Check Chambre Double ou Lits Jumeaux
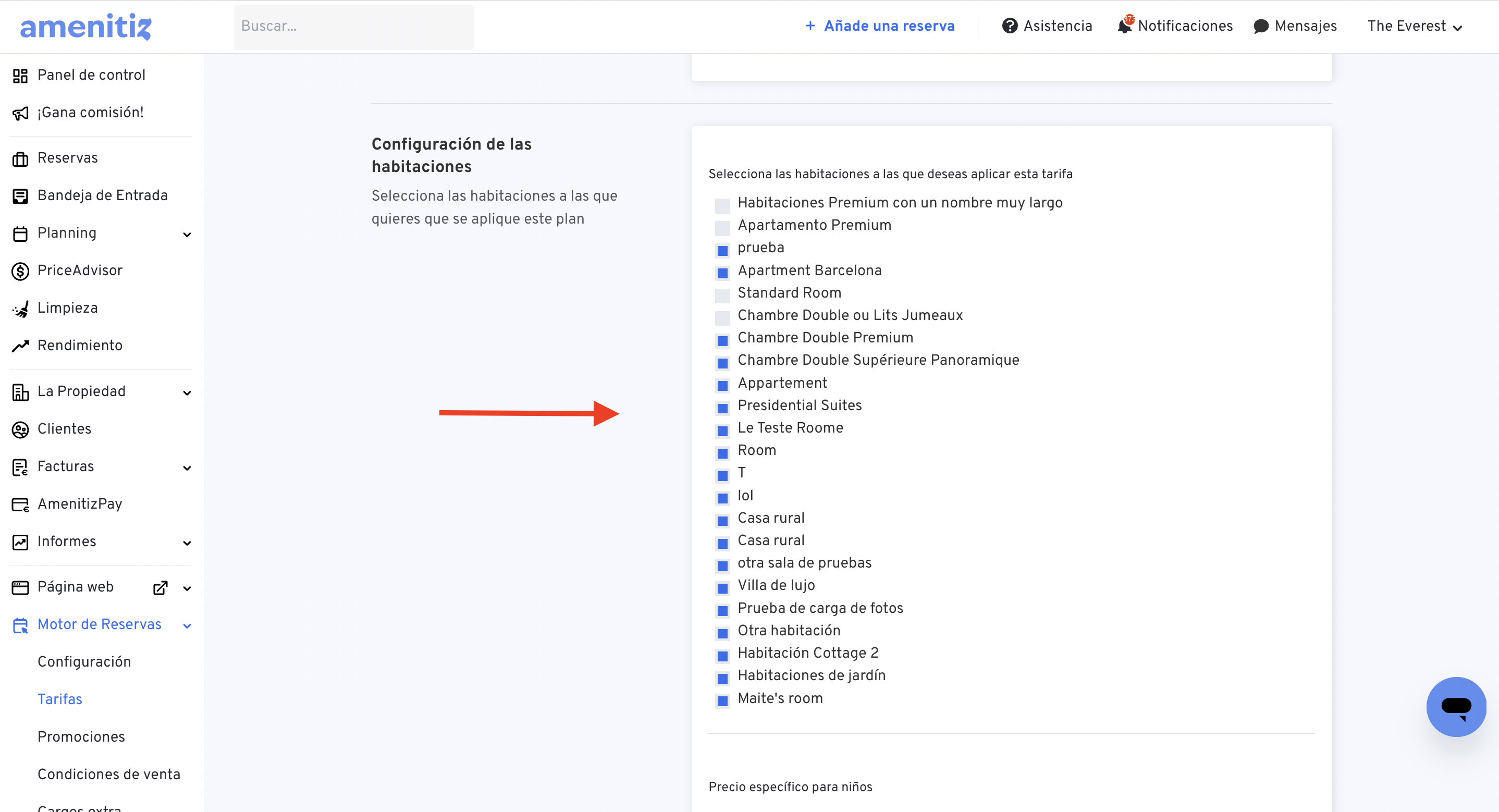 point(722,318)
